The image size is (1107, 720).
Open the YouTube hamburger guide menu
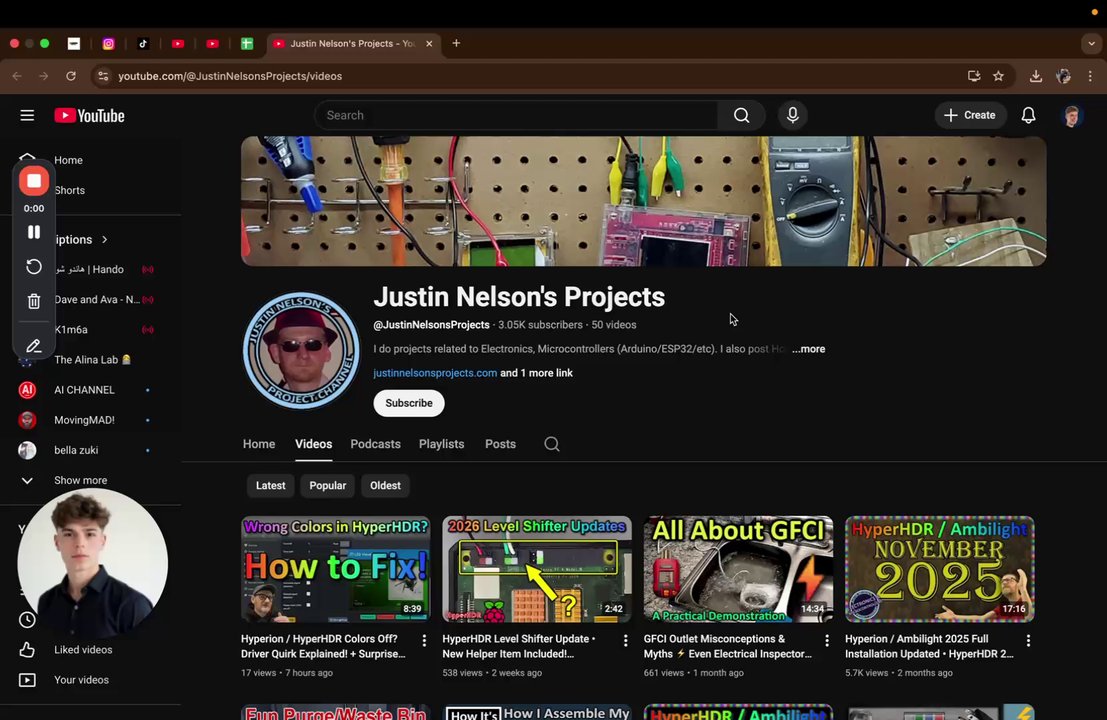[x=27, y=115]
